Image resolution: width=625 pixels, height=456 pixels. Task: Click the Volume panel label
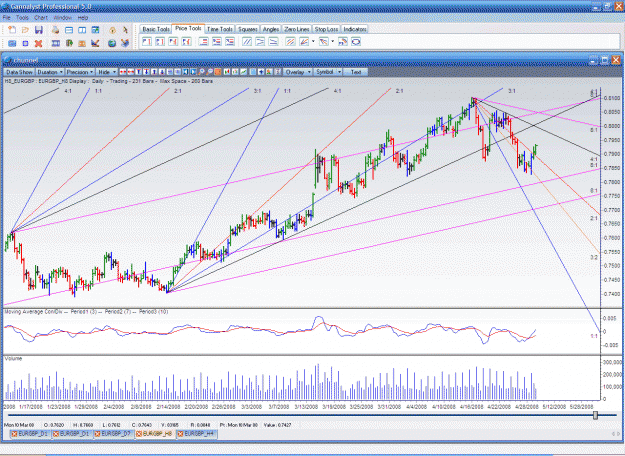click(x=13, y=359)
